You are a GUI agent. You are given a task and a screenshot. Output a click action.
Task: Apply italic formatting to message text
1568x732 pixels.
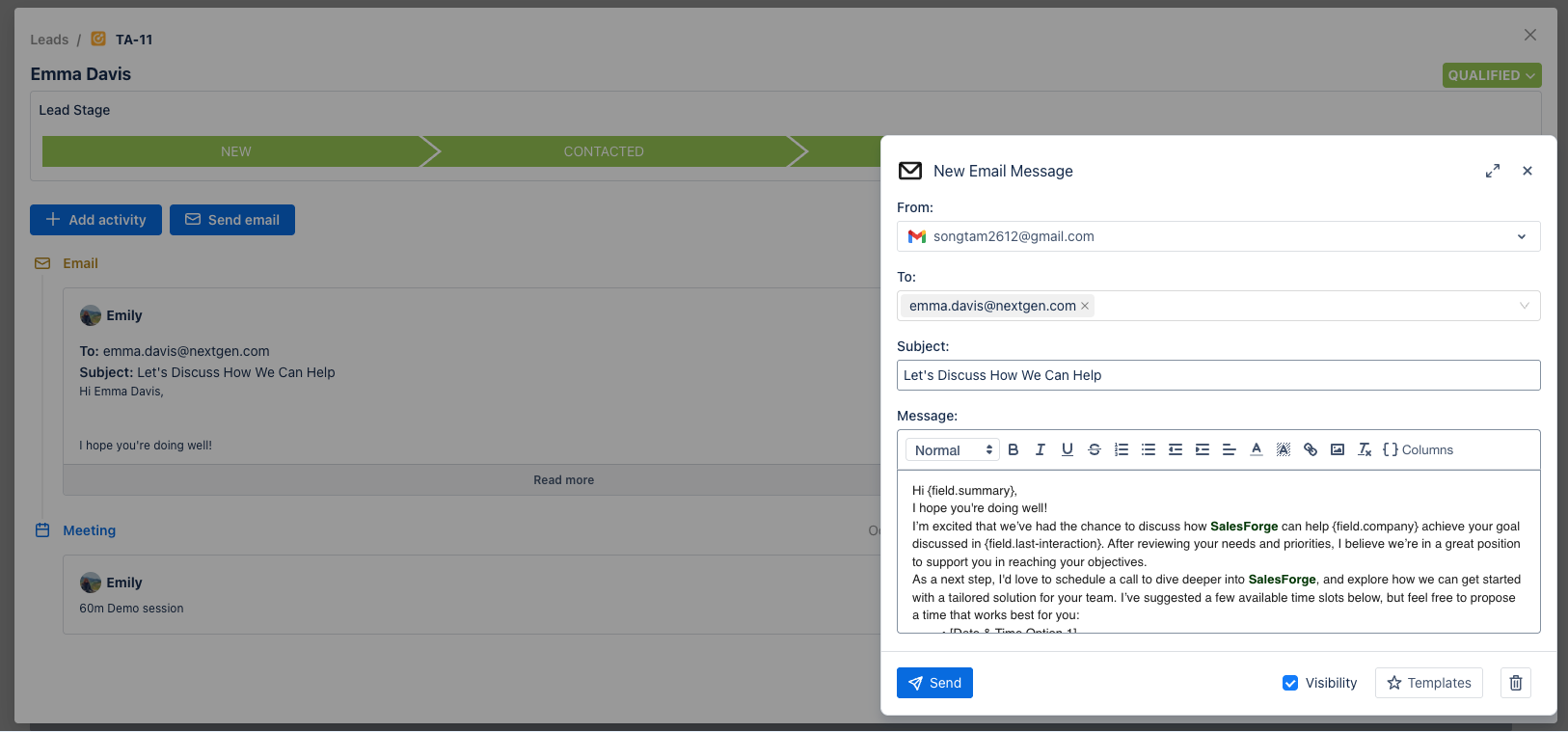click(x=1040, y=449)
